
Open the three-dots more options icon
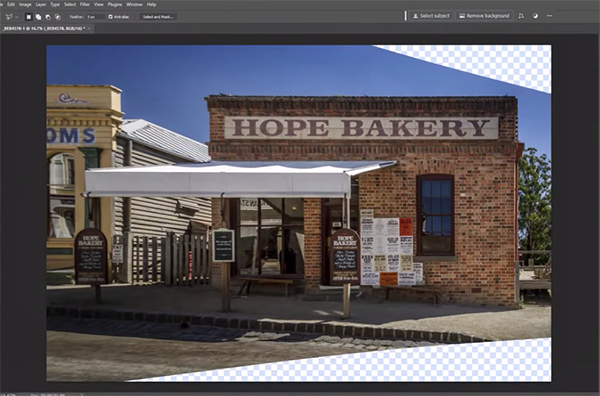(549, 16)
